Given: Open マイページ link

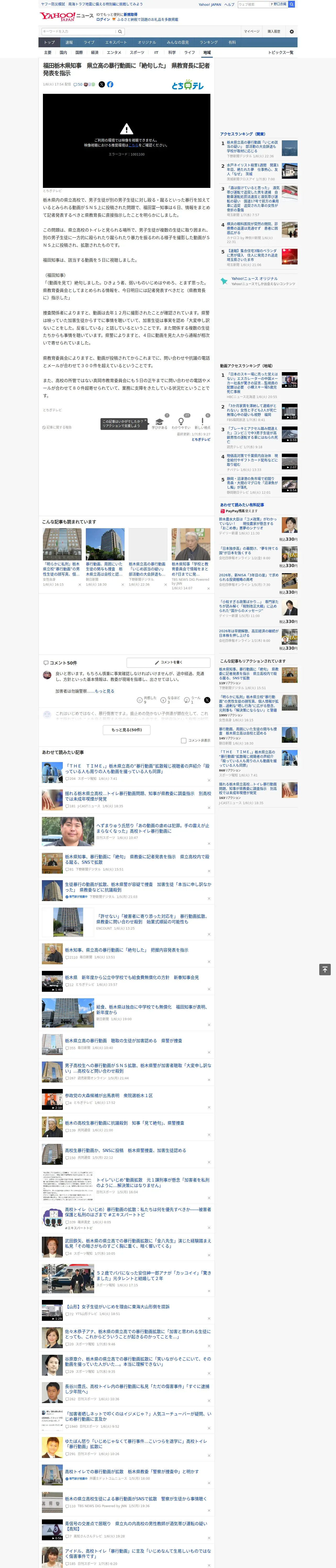Looking at the screenshot, I should coord(251,32).
